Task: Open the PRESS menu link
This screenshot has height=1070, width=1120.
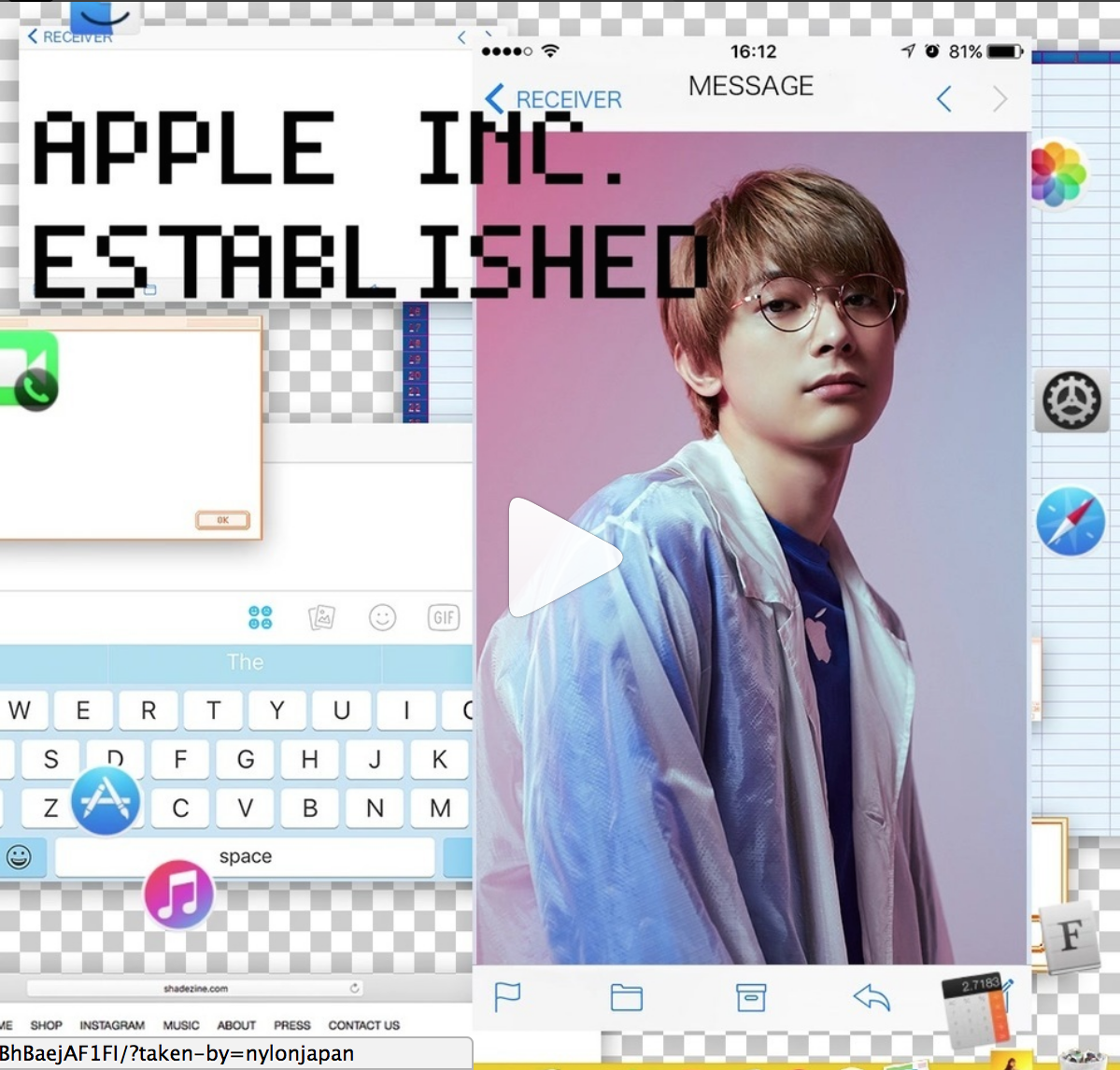Action: 292,1026
